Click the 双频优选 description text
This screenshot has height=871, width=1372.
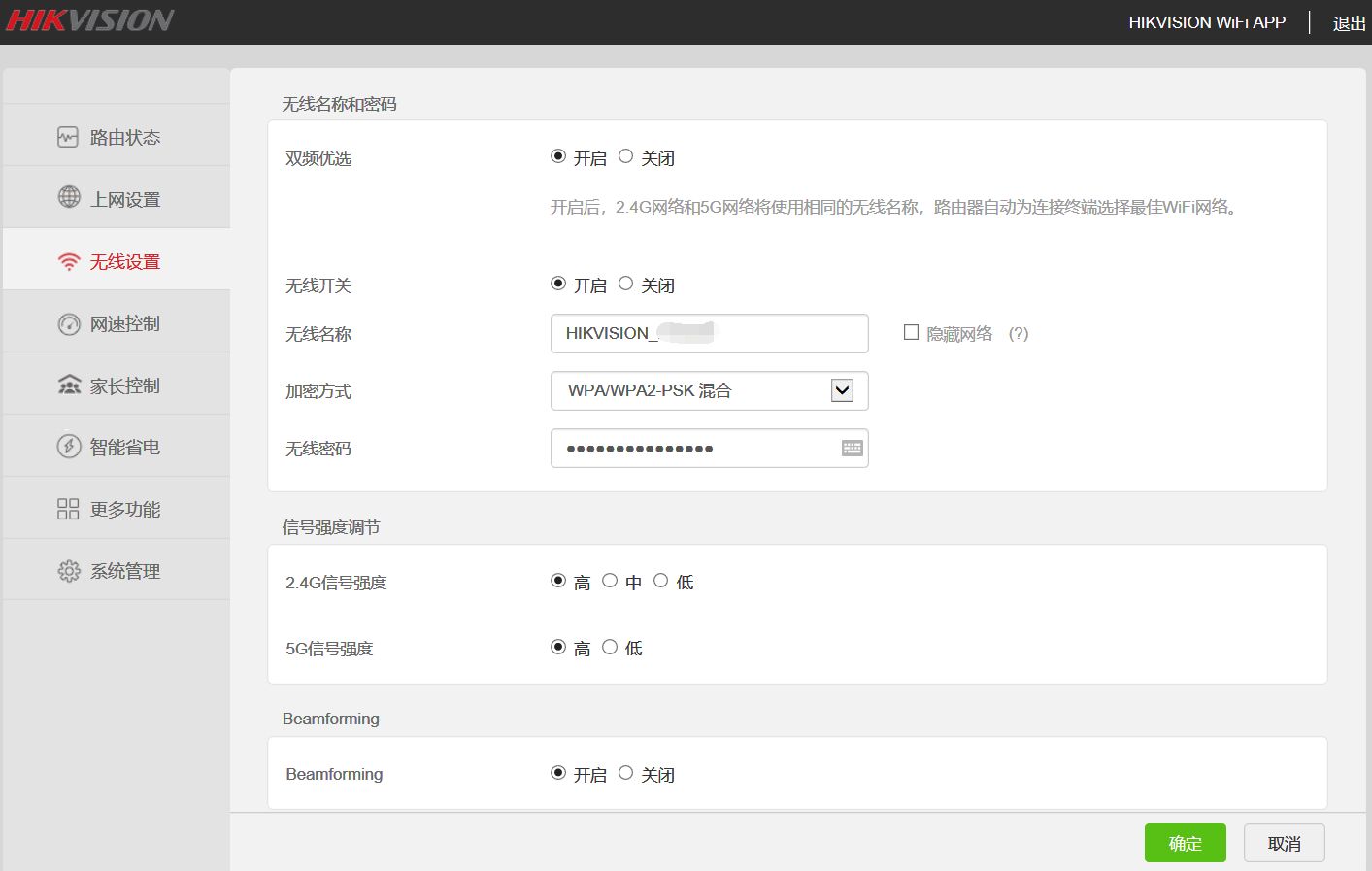click(894, 207)
